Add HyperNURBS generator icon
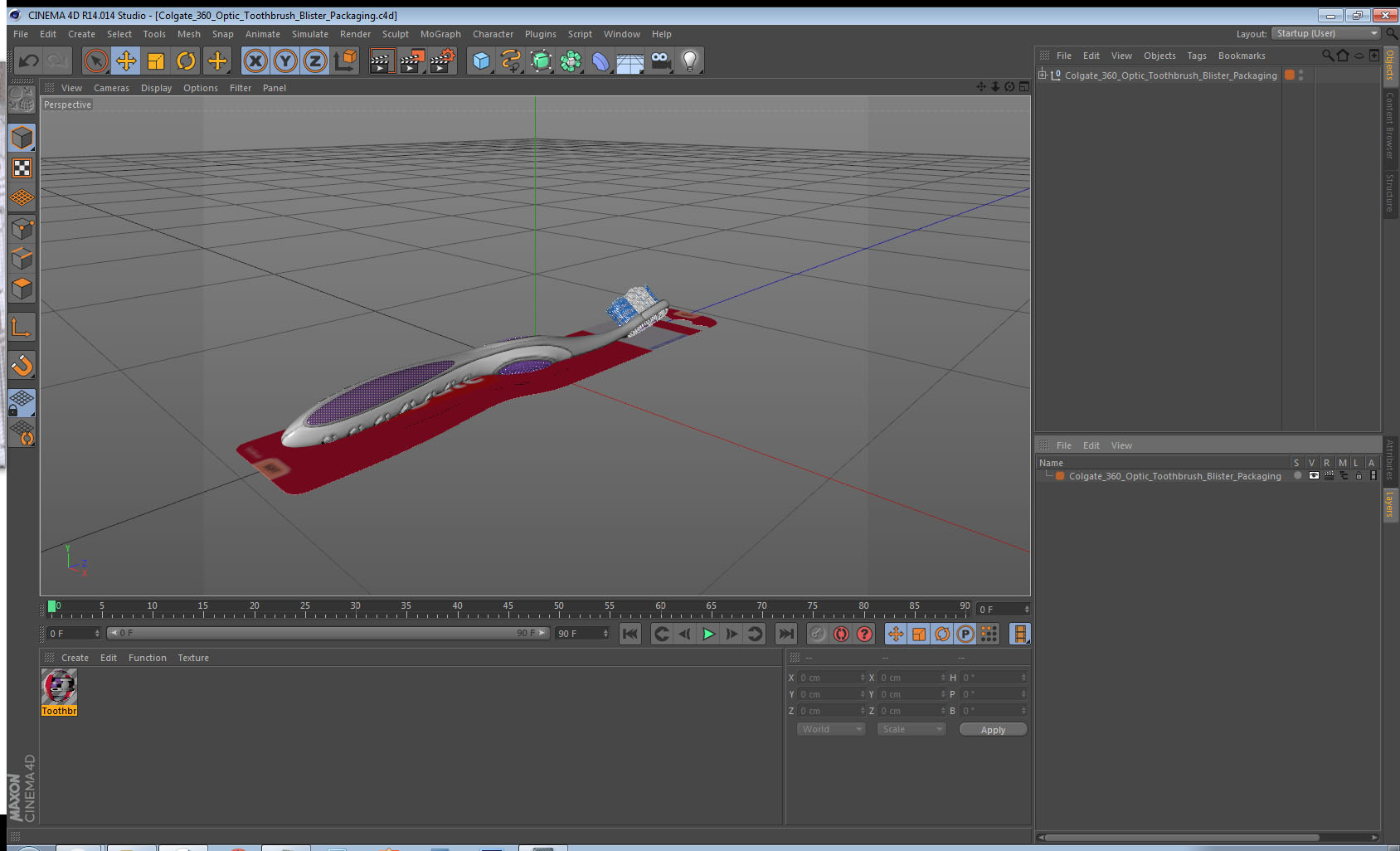 (x=541, y=61)
